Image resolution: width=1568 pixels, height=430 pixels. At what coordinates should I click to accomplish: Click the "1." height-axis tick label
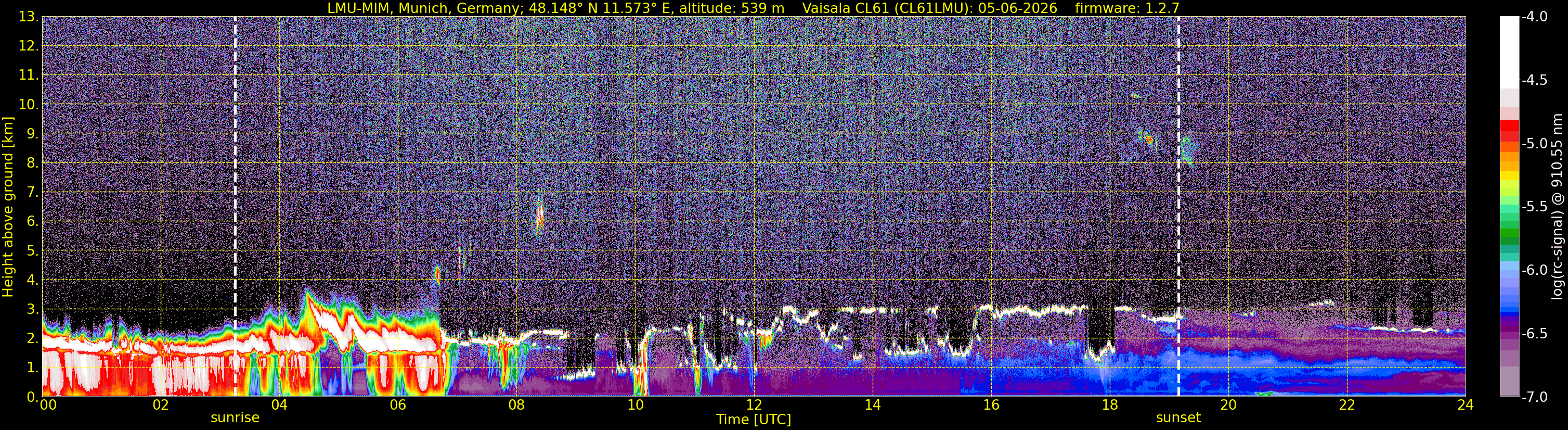pos(32,368)
